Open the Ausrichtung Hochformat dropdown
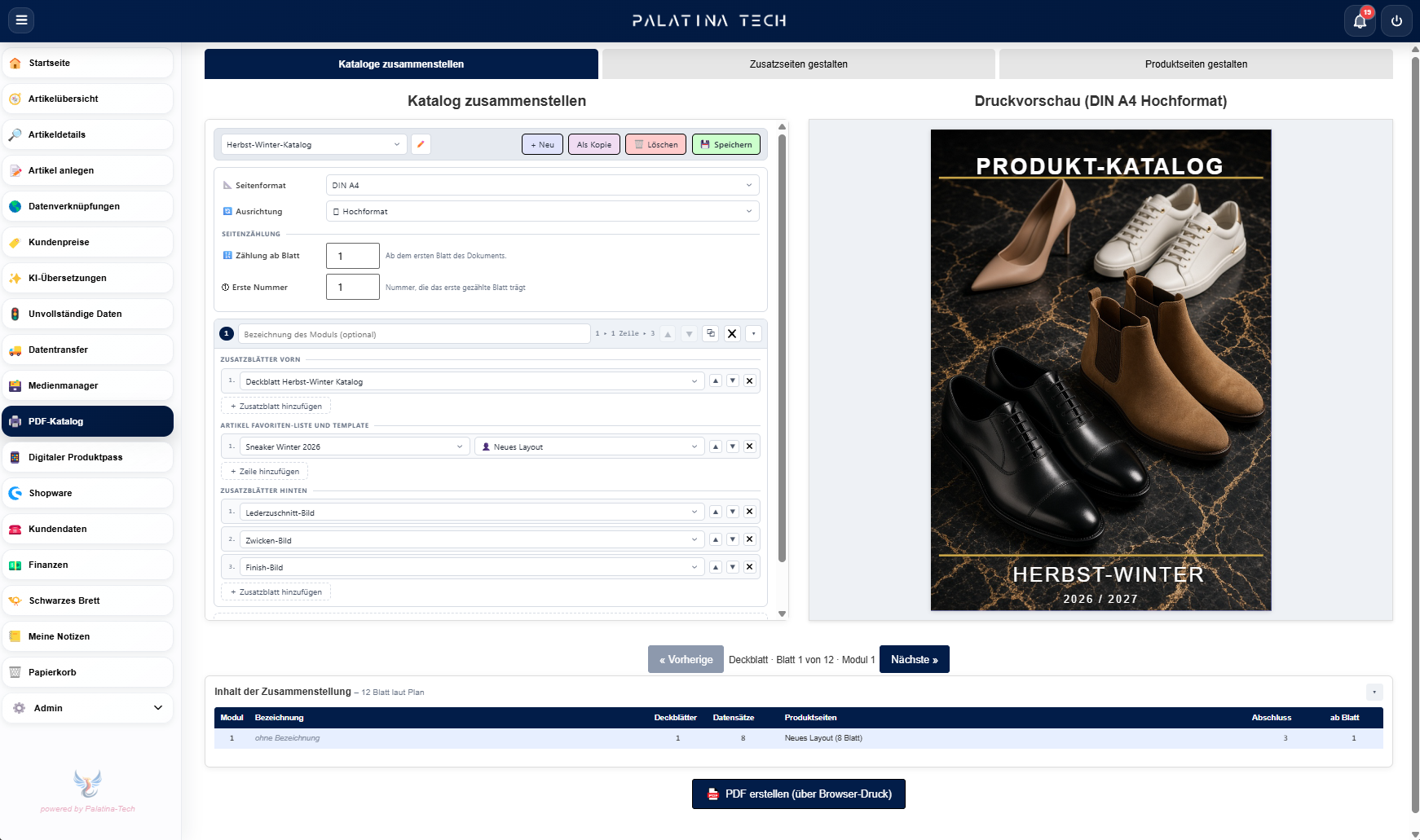This screenshot has width=1420, height=840. 542,211
